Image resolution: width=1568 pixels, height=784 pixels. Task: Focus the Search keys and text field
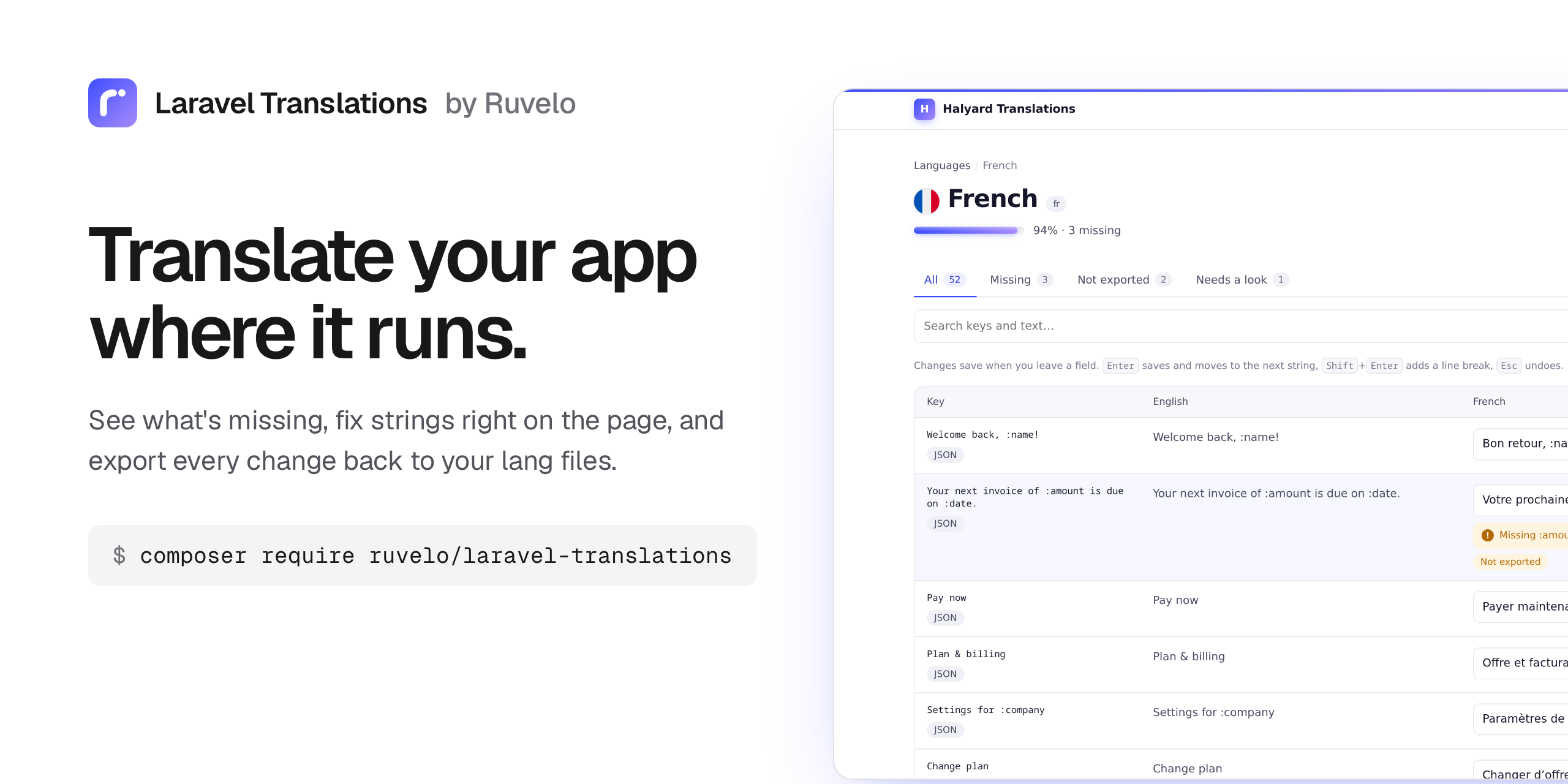(1241, 326)
